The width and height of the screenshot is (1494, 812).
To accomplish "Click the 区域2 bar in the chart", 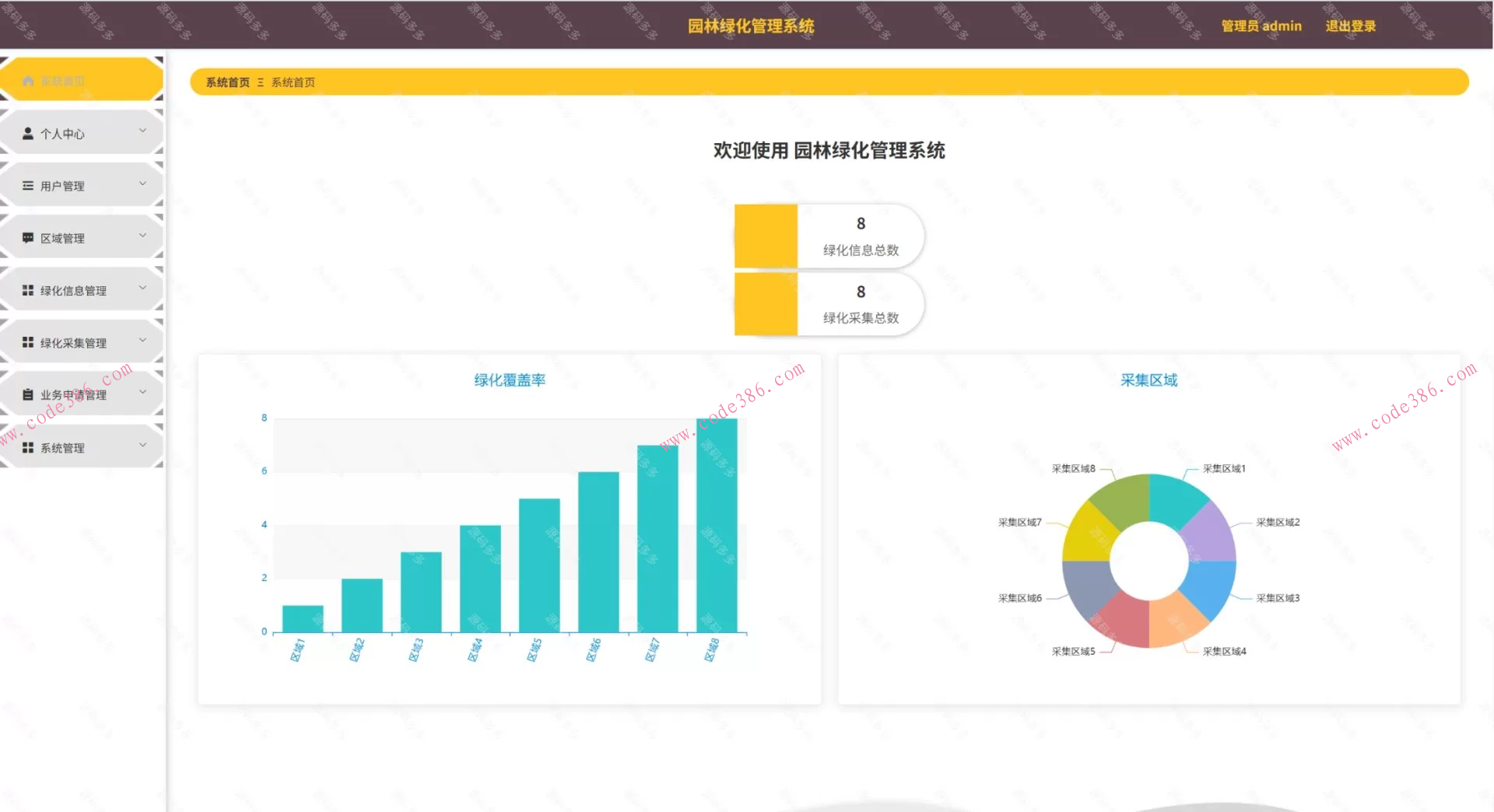I will point(362,605).
